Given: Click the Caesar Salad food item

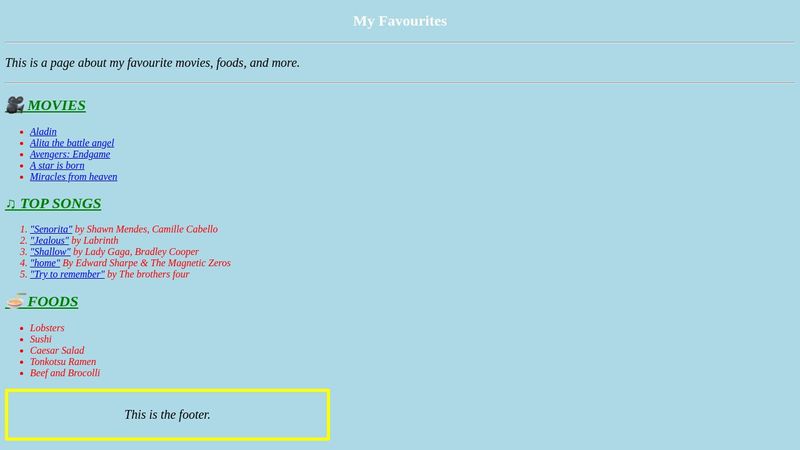Looking at the screenshot, I should [x=57, y=350].
